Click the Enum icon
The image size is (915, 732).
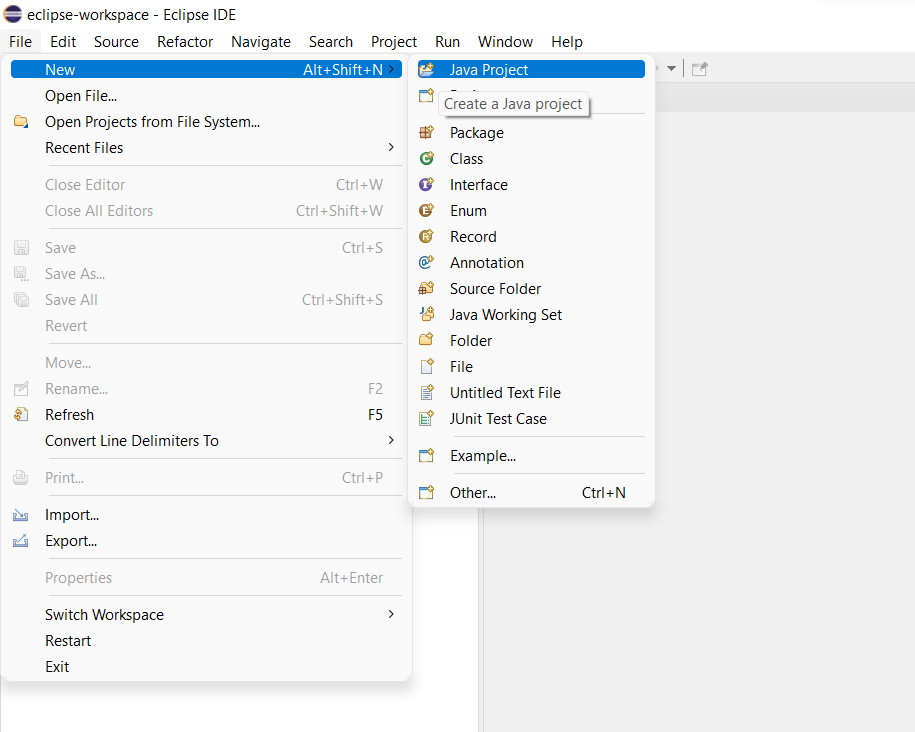coord(427,210)
